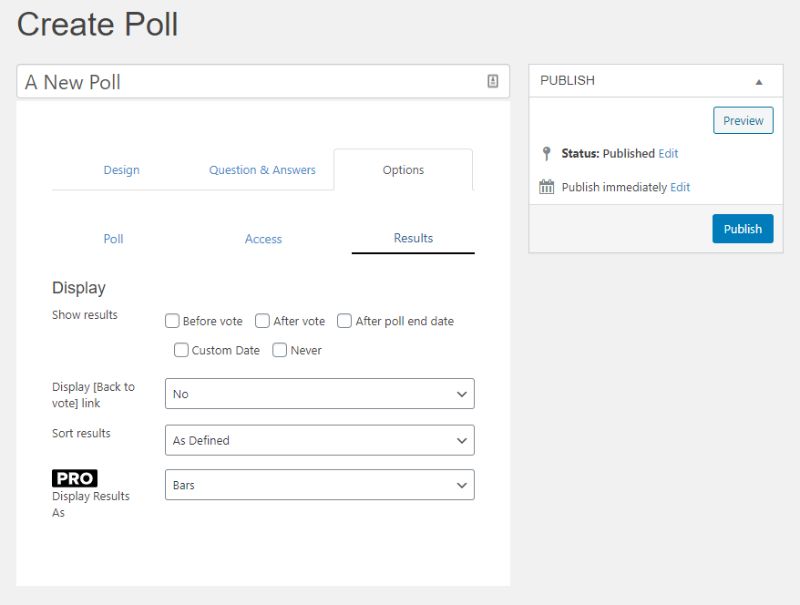Select the Never checkbox
The width and height of the screenshot is (800, 605).
click(x=280, y=350)
